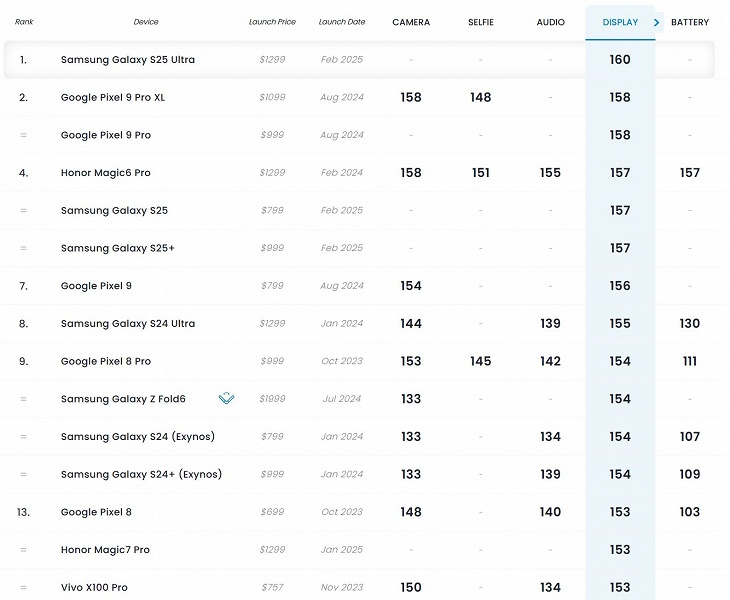Click display score 160 for Galaxy S25 Ultra
730x600 pixels.
620,60
